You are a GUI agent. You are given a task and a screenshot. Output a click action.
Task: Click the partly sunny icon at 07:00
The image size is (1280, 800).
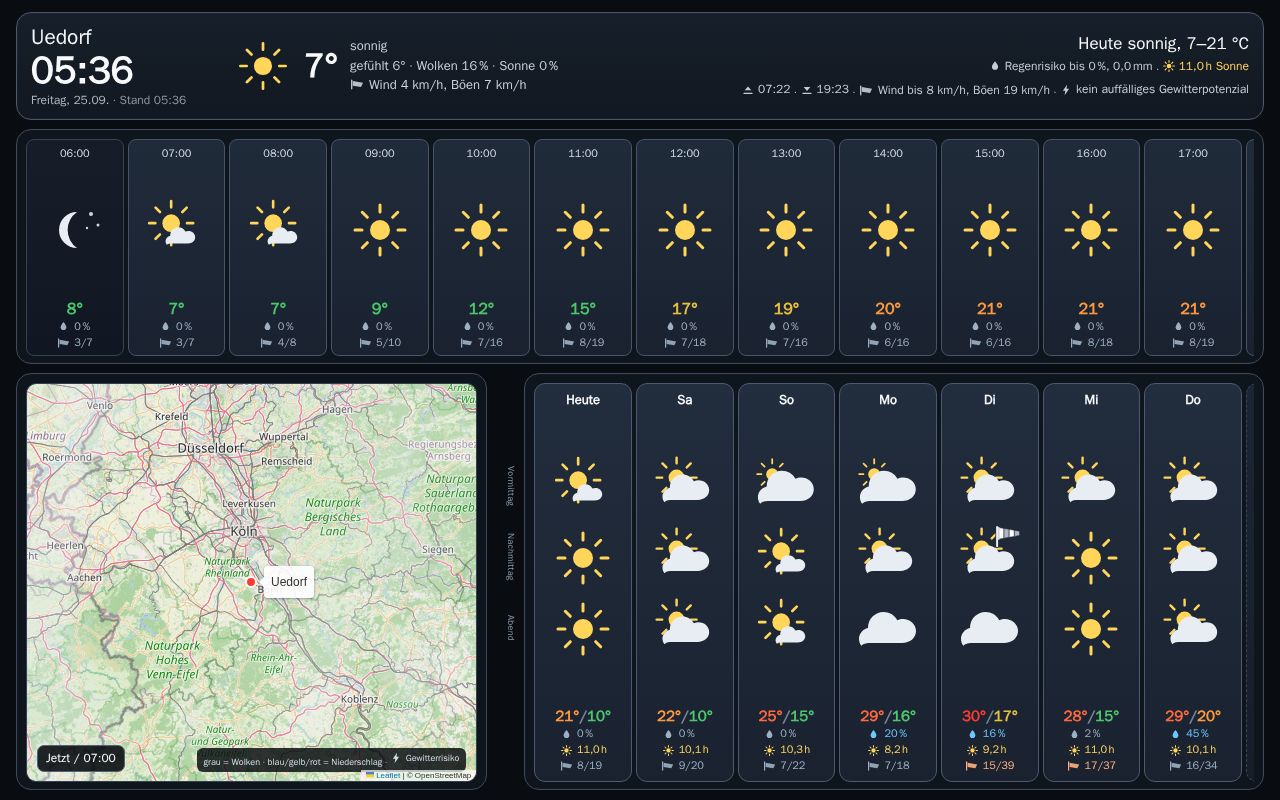[x=172, y=225]
